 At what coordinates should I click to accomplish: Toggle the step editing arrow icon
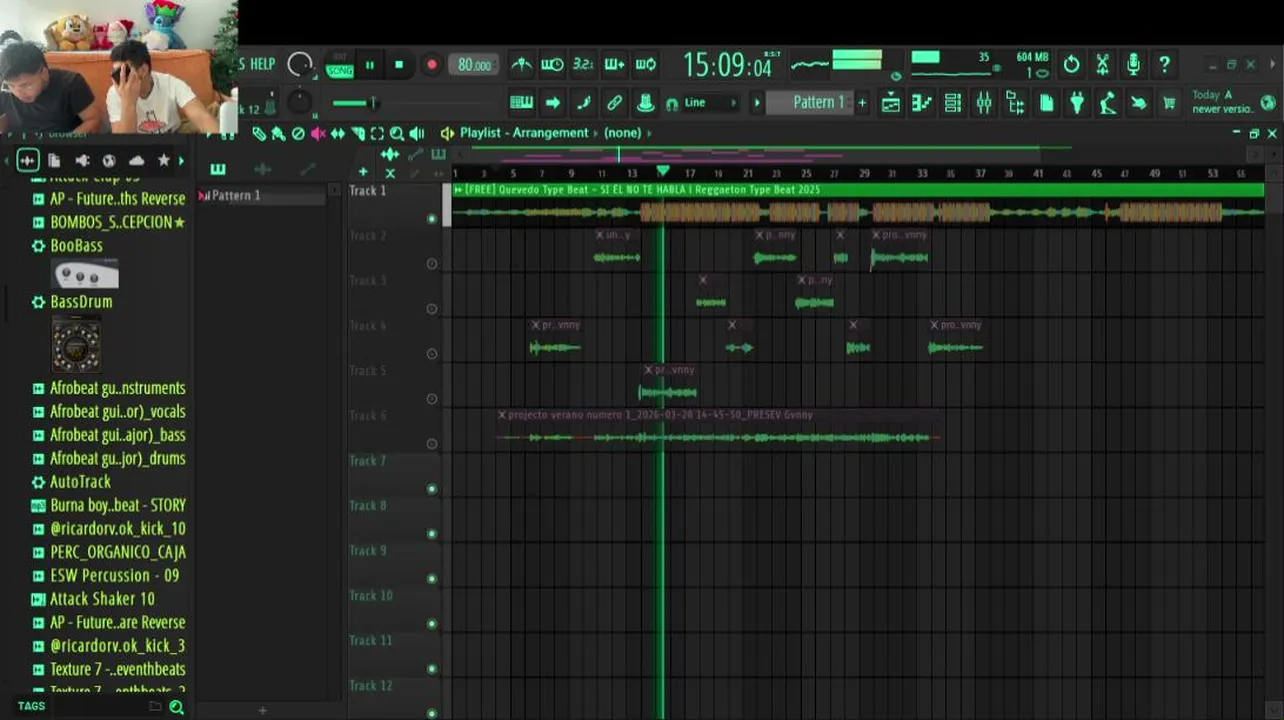click(552, 103)
